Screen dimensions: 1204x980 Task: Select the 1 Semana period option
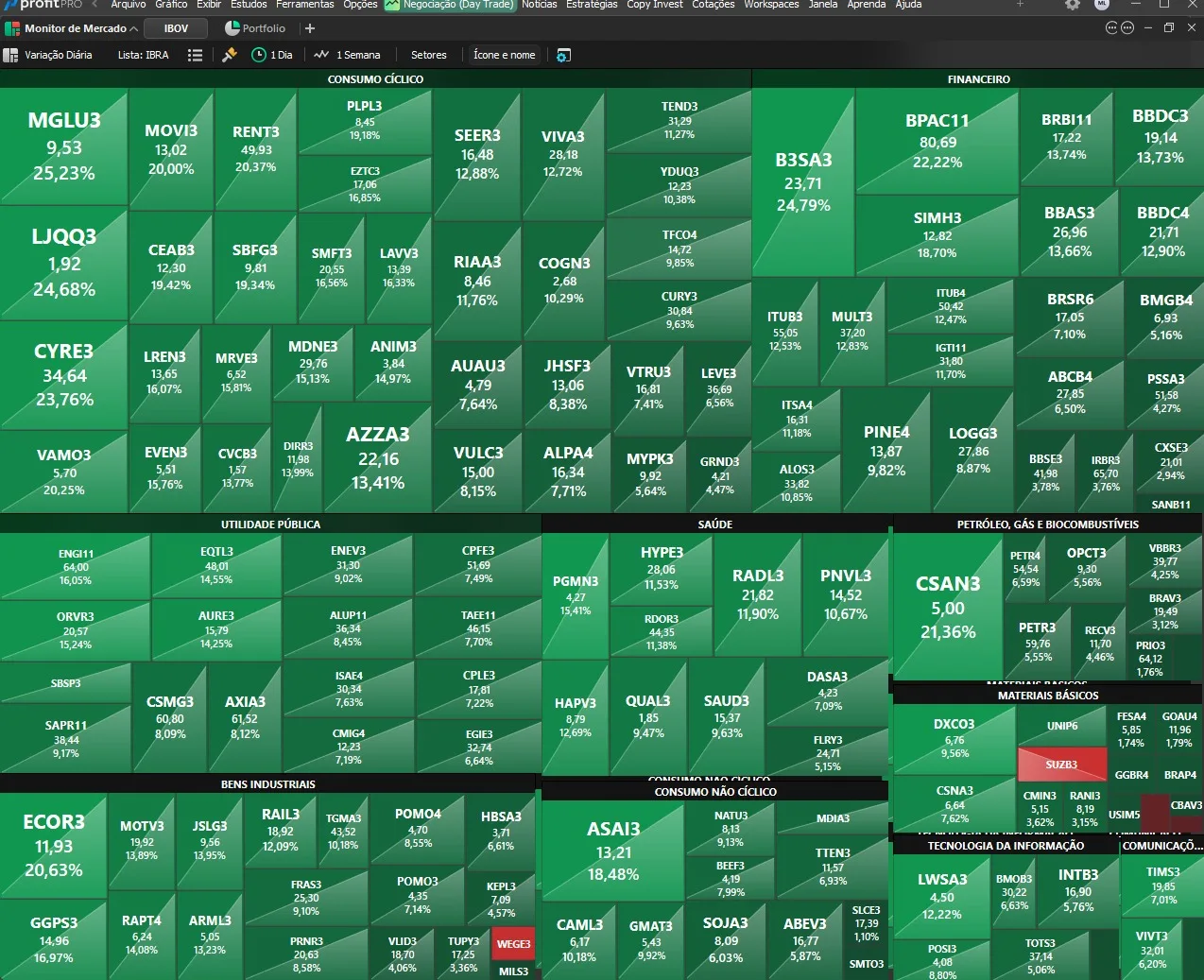[x=348, y=55]
